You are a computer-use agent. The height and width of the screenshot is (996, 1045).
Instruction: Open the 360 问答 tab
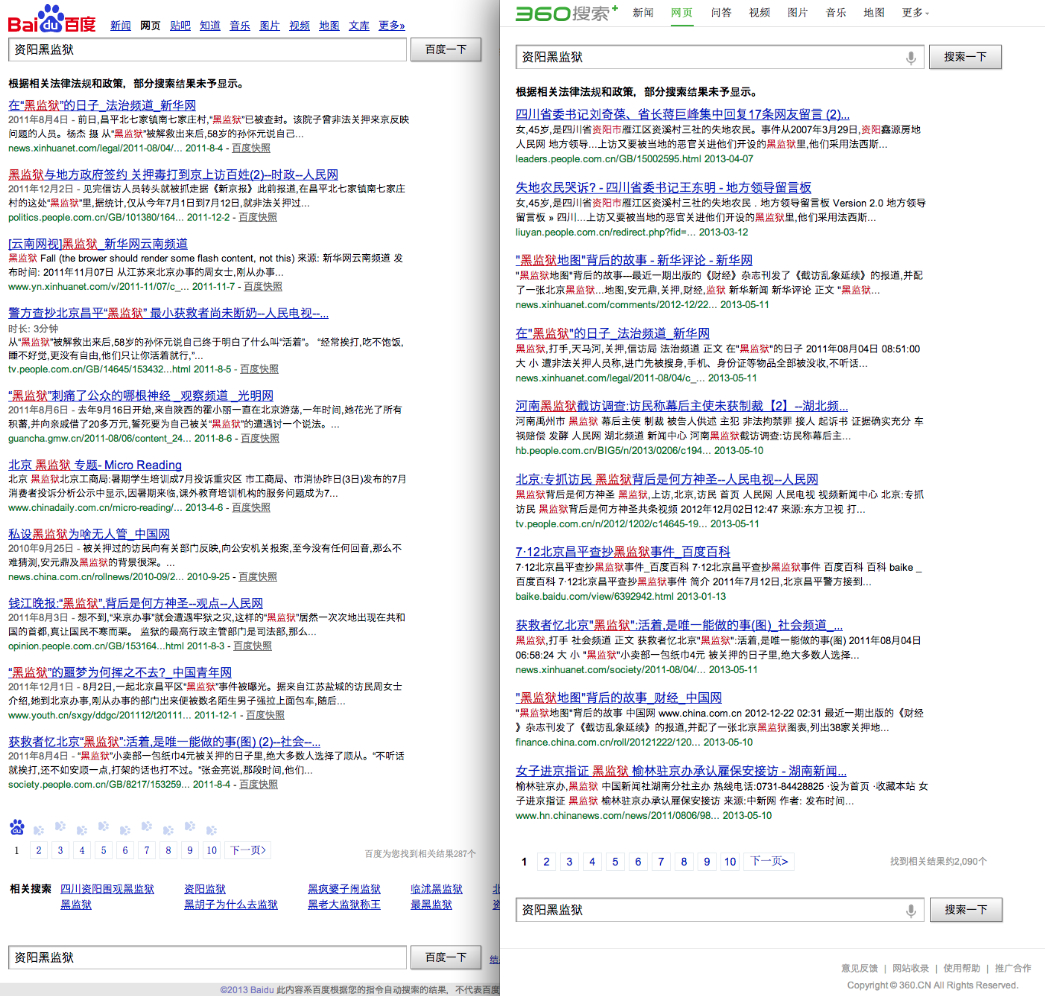(x=721, y=13)
